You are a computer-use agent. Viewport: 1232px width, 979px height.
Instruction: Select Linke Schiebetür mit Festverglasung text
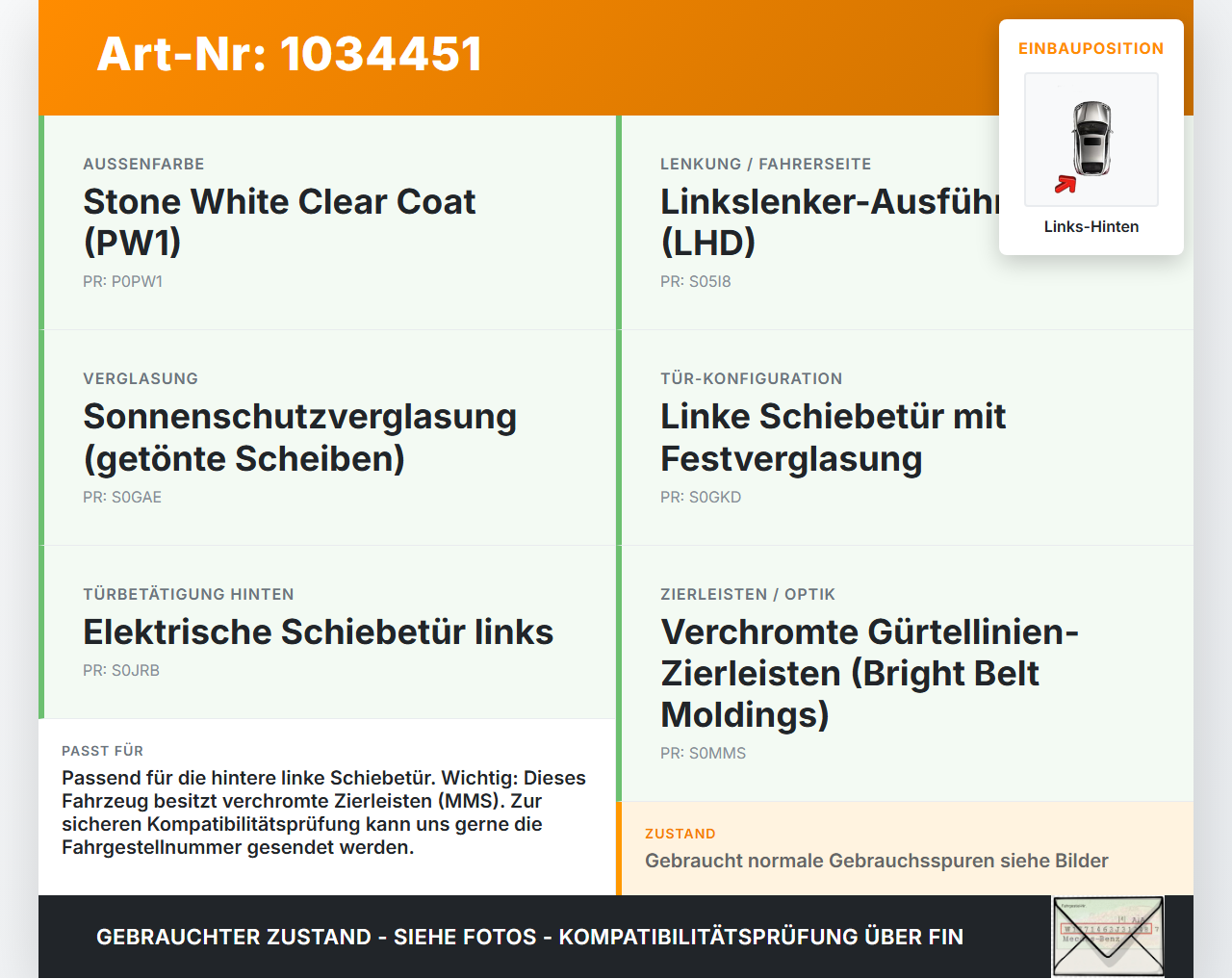833,437
